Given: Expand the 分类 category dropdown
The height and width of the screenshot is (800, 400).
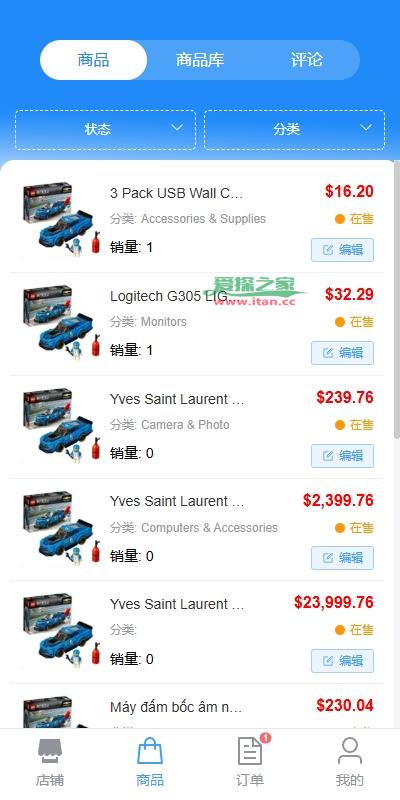Looking at the screenshot, I should 294,130.
